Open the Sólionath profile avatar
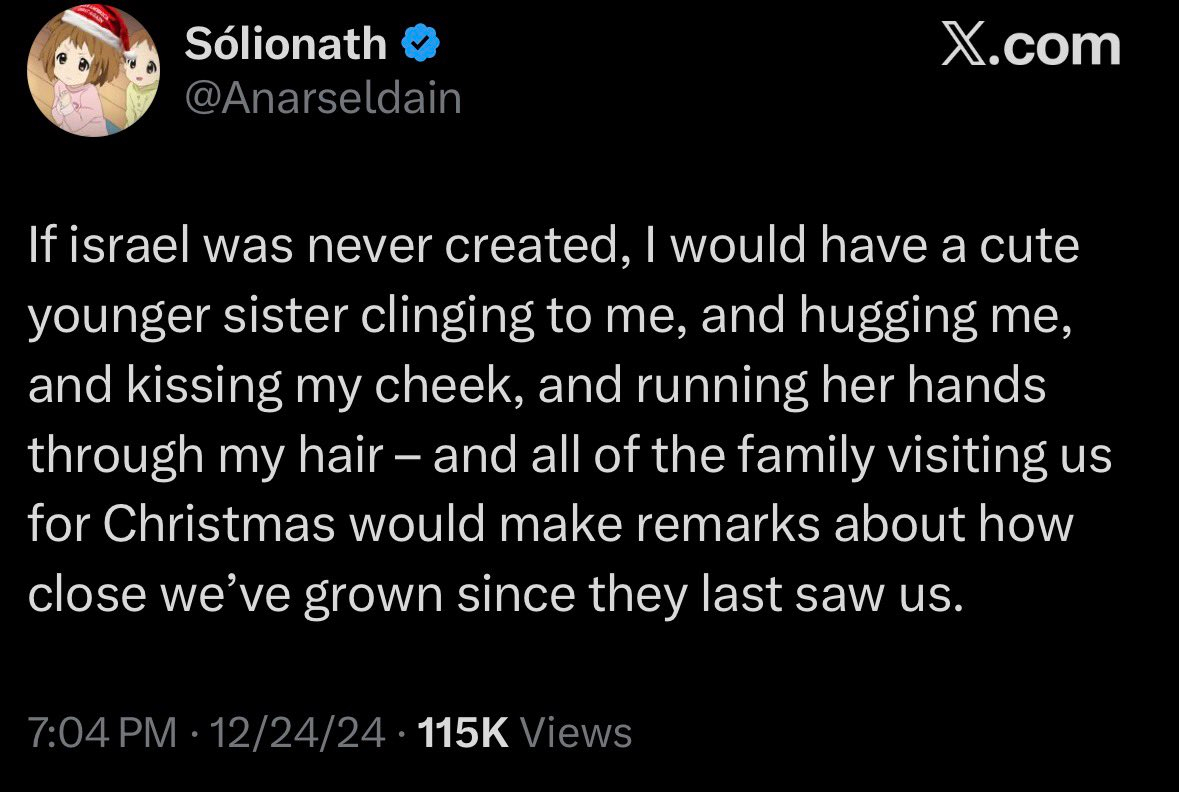The width and height of the screenshot is (1179, 792). tap(96, 74)
